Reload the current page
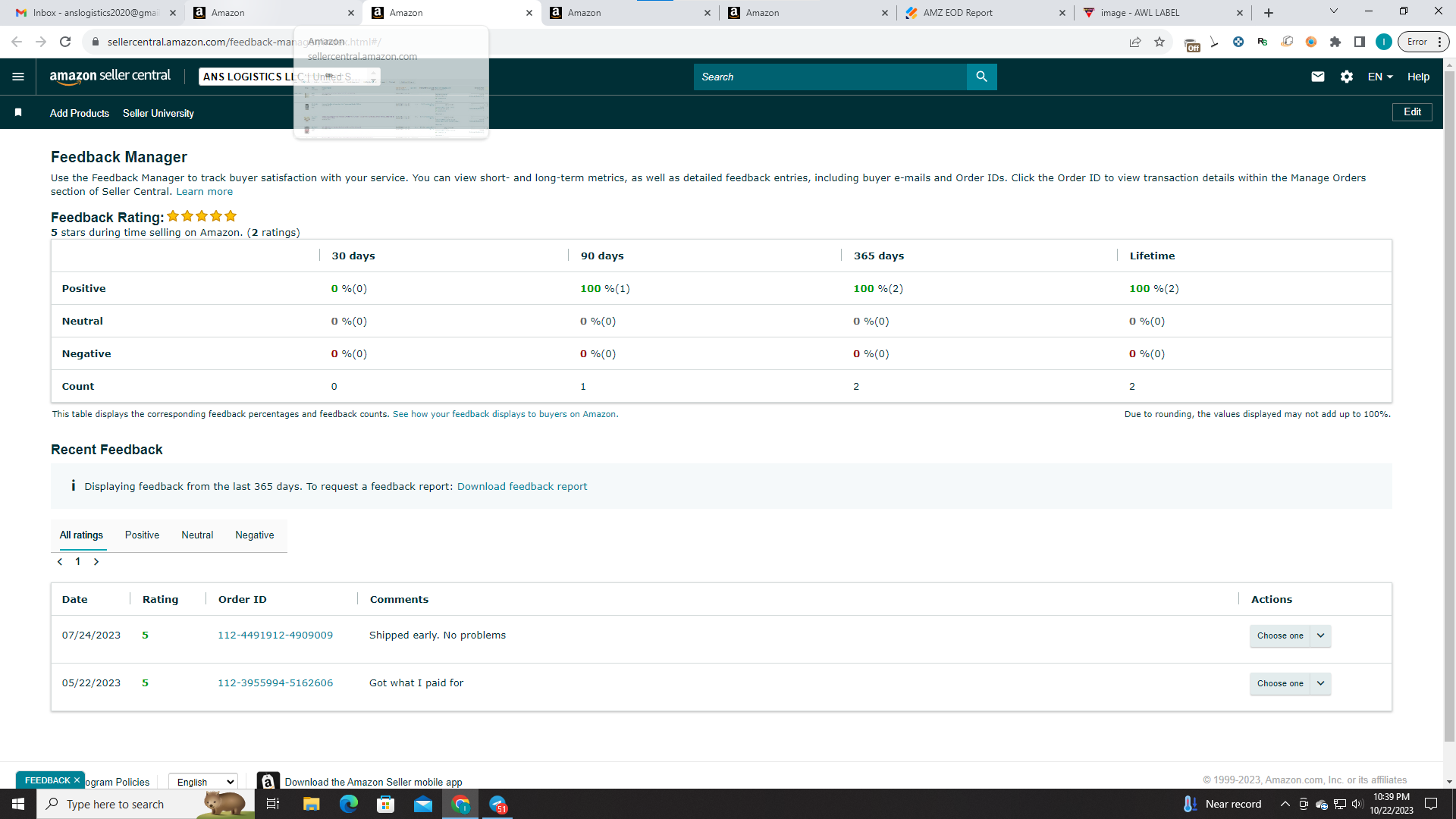 coord(65,42)
